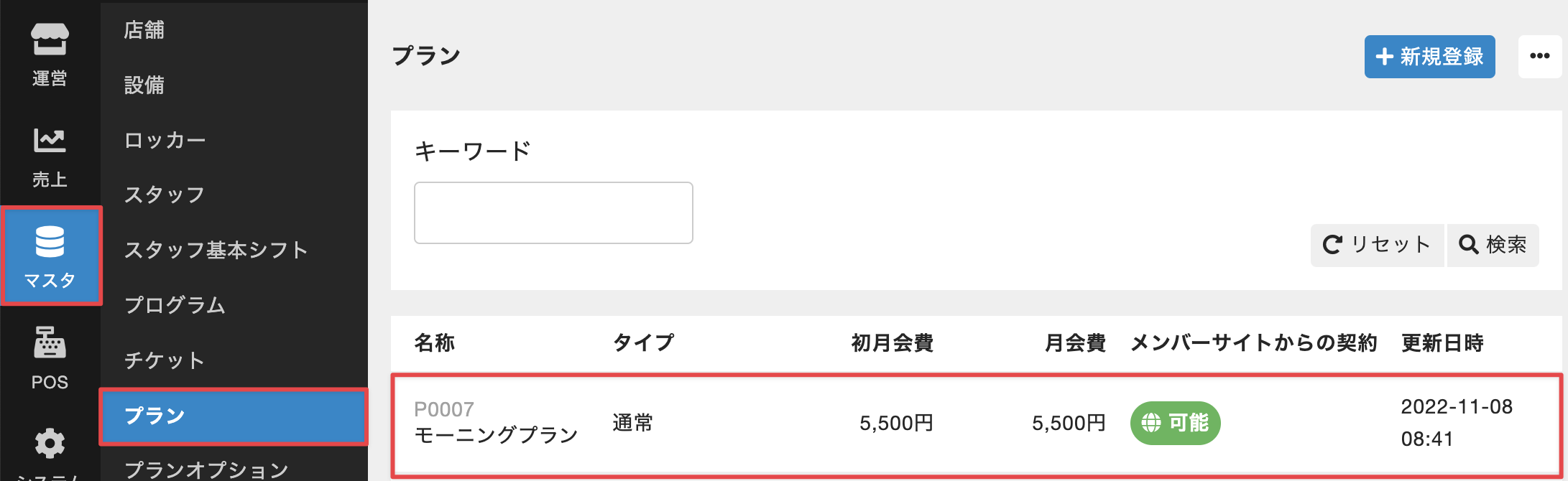
Task: Open the 店舗 menu item
Action: point(144,30)
